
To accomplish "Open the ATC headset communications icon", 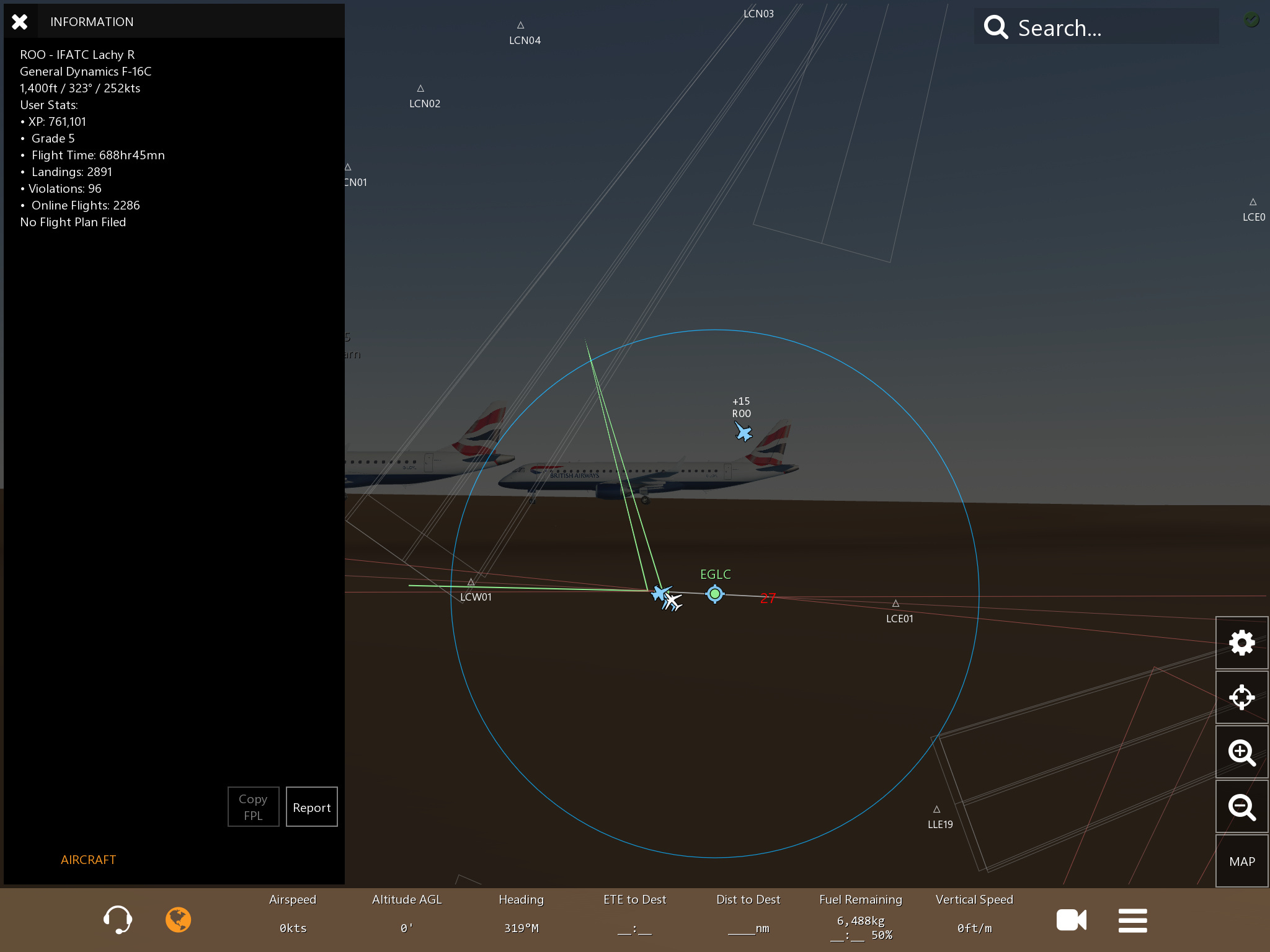I will tap(117, 919).
